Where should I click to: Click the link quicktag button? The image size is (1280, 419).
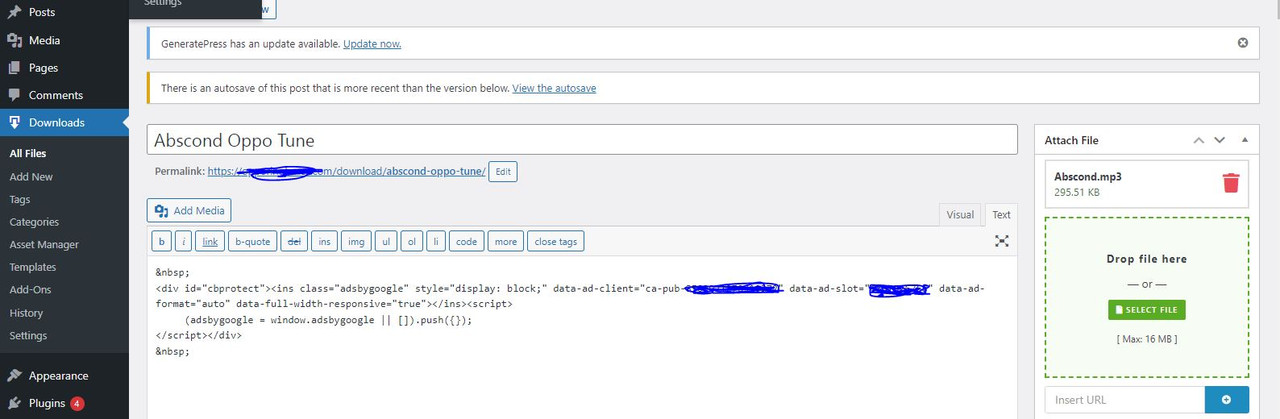point(210,241)
